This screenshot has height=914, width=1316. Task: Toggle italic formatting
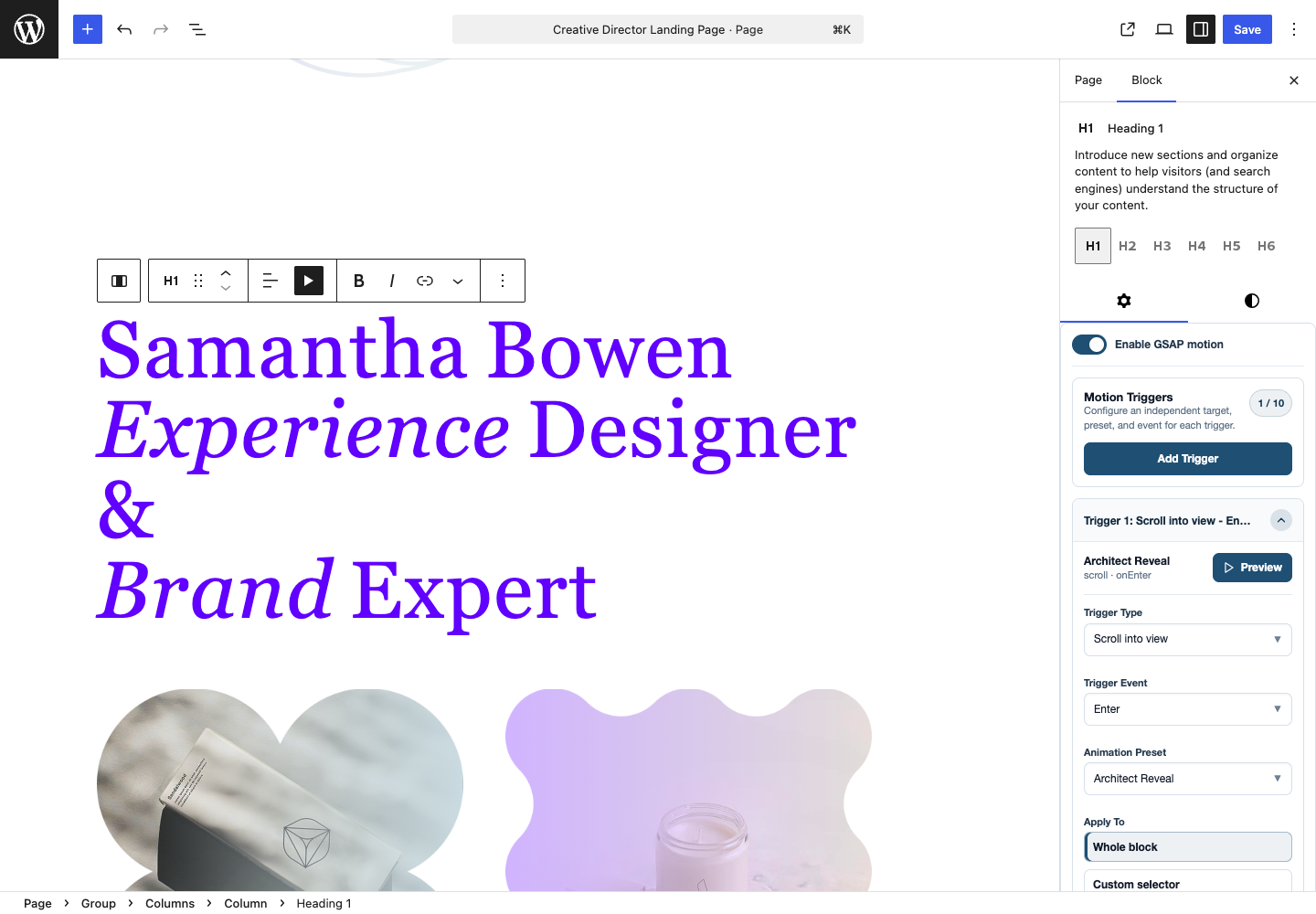tap(392, 281)
